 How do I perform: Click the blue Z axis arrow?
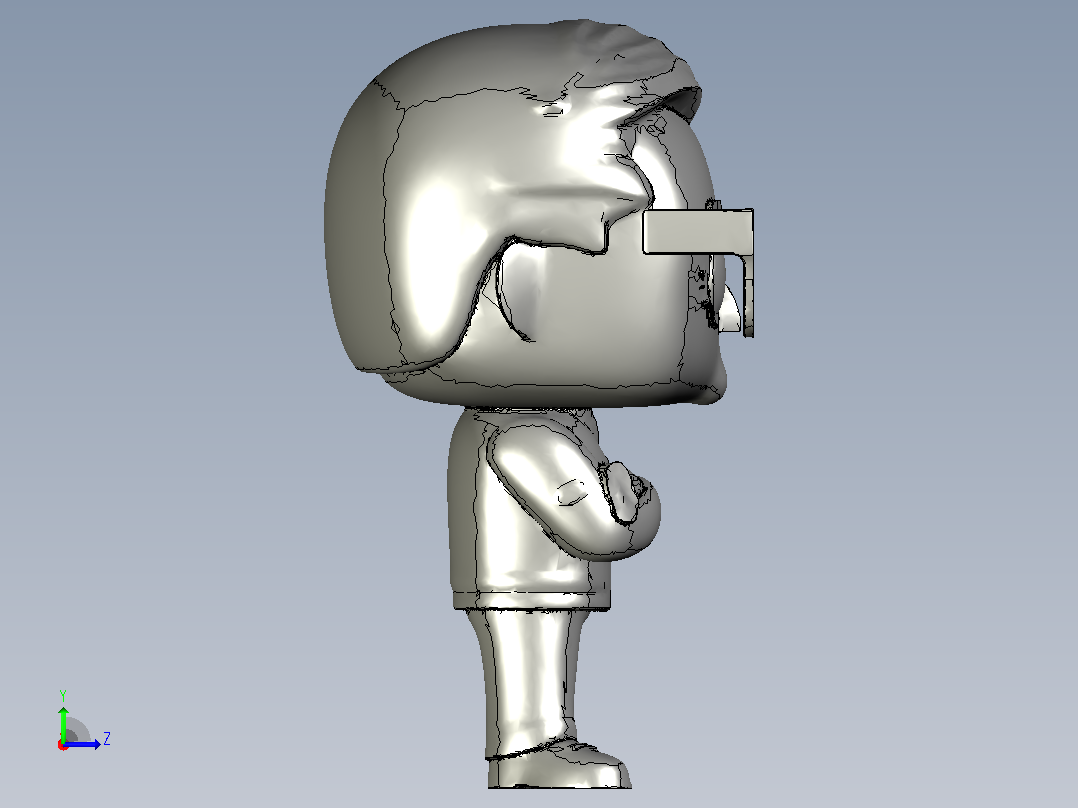(x=84, y=743)
